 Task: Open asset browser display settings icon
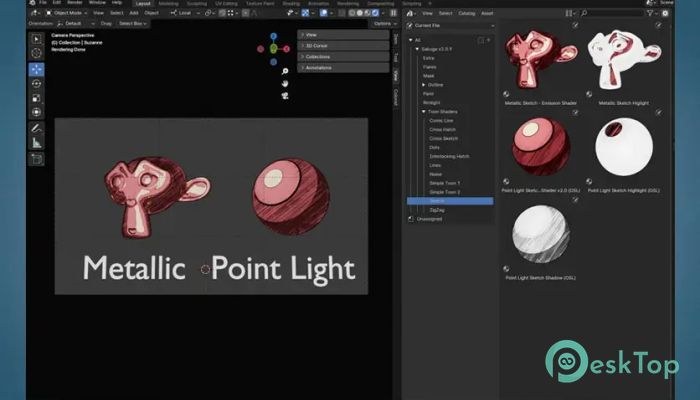[570, 13]
